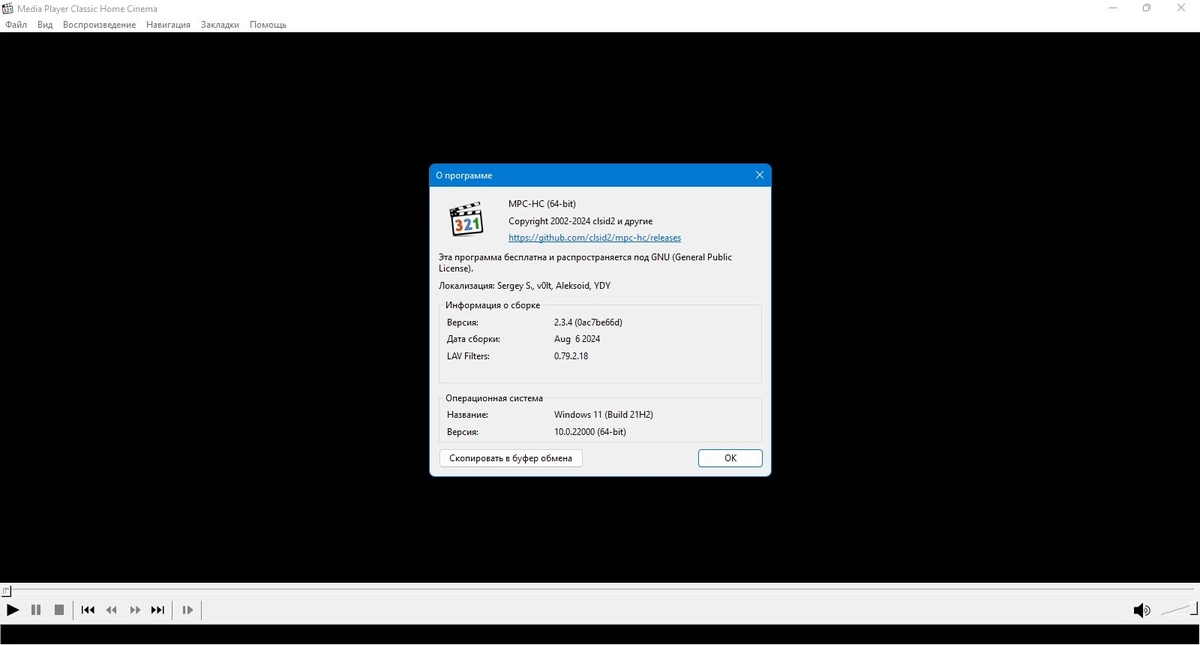The width and height of the screenshot is (1200, 645).
Task: Skip to previous file with skip-back icon
Action: pyautogui.click(x=88, y=610)
